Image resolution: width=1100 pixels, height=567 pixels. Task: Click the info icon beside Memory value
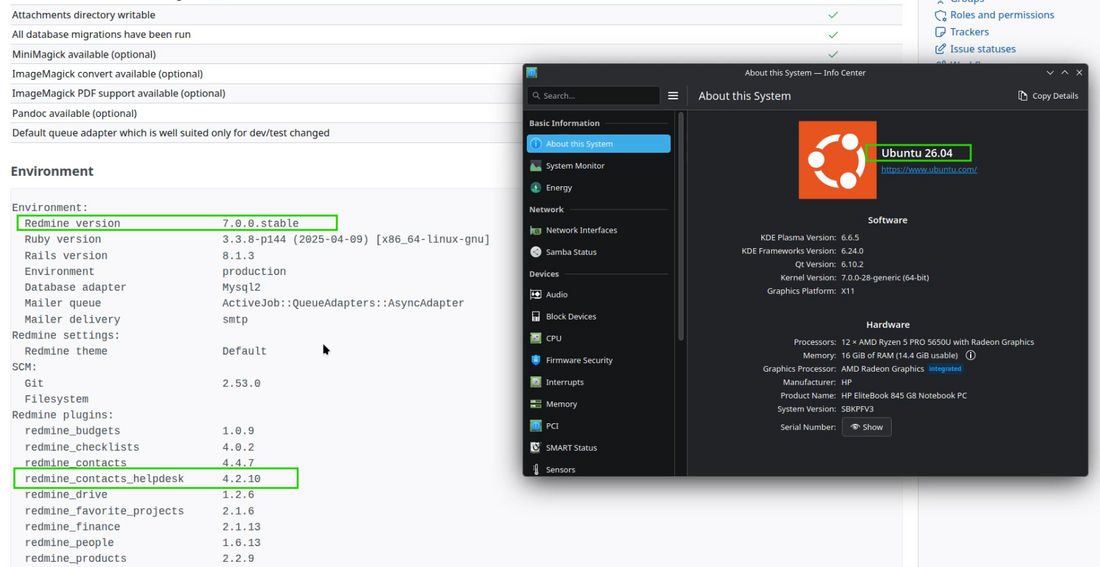(971, 355)
